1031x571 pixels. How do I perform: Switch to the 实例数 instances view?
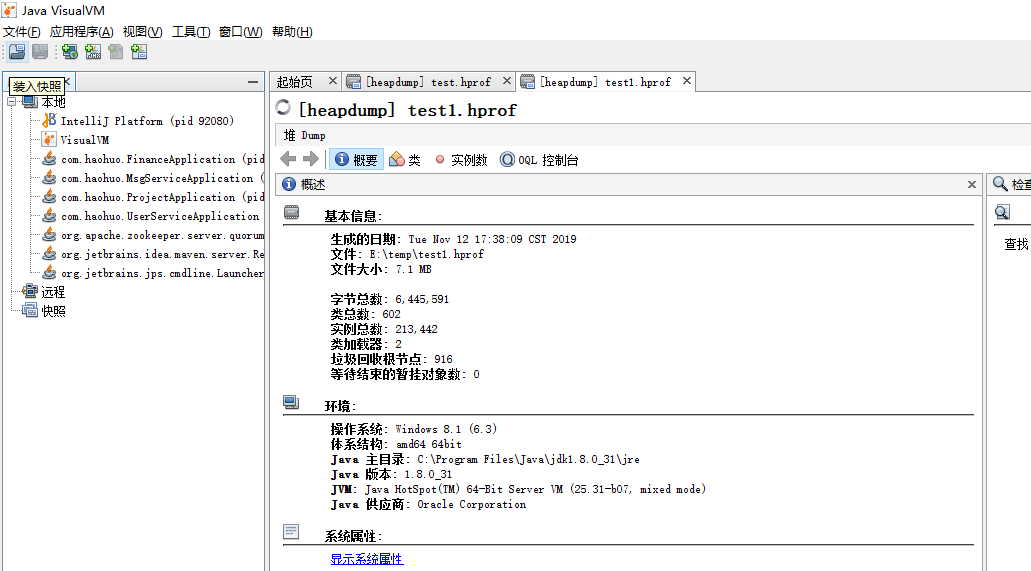(x=461, y=160)
